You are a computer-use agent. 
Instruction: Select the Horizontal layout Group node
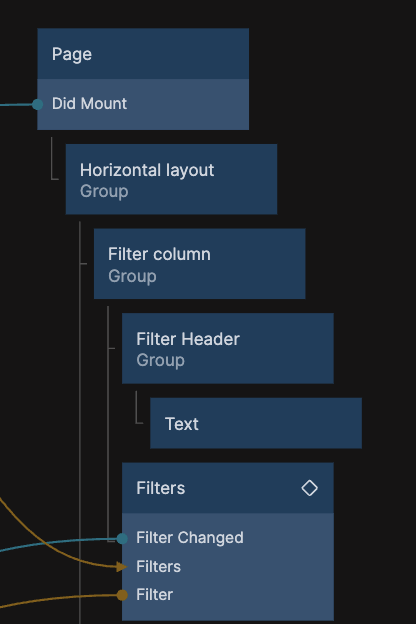[171, 179]
